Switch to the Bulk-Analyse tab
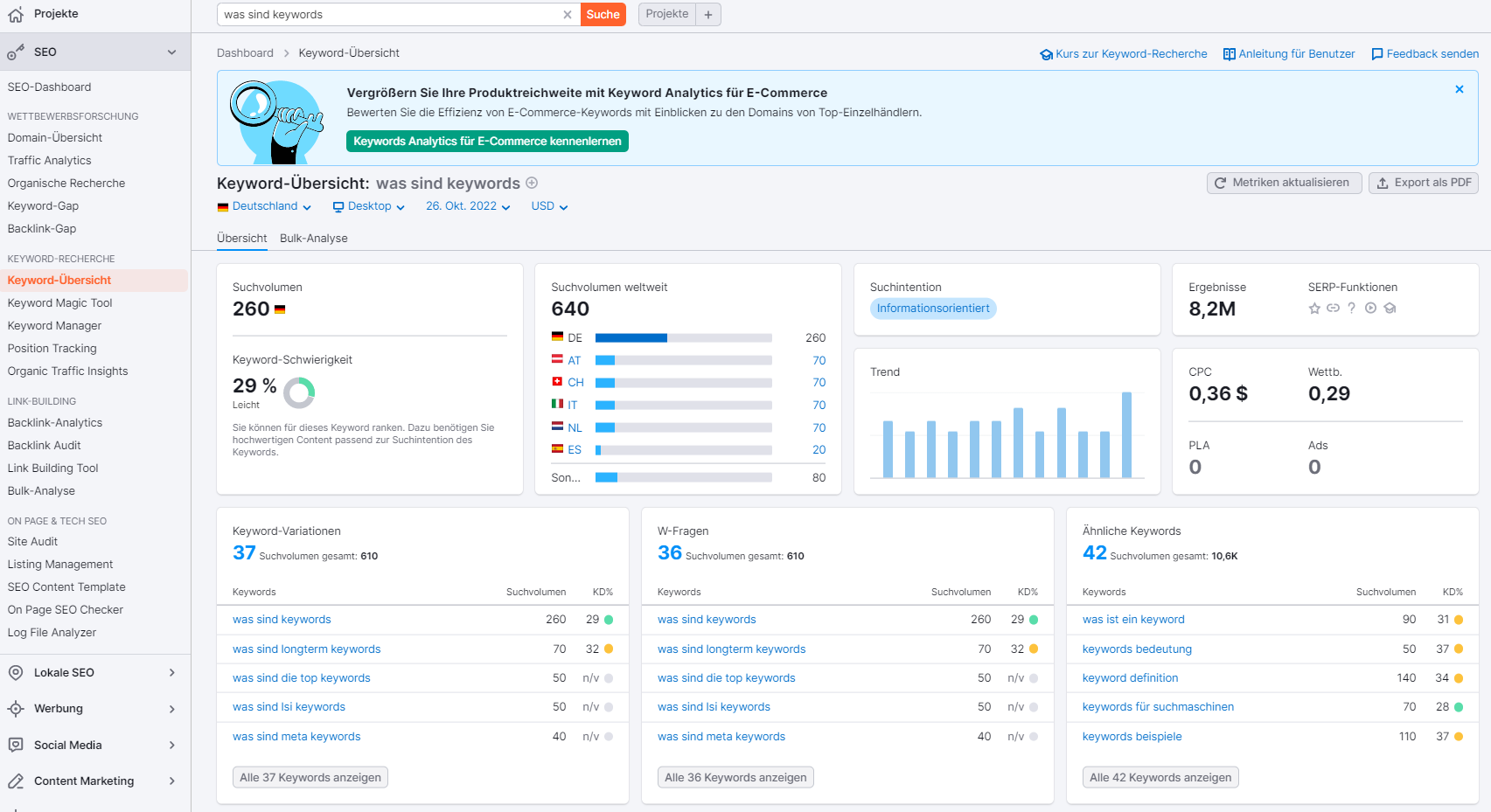 [313, 239]
